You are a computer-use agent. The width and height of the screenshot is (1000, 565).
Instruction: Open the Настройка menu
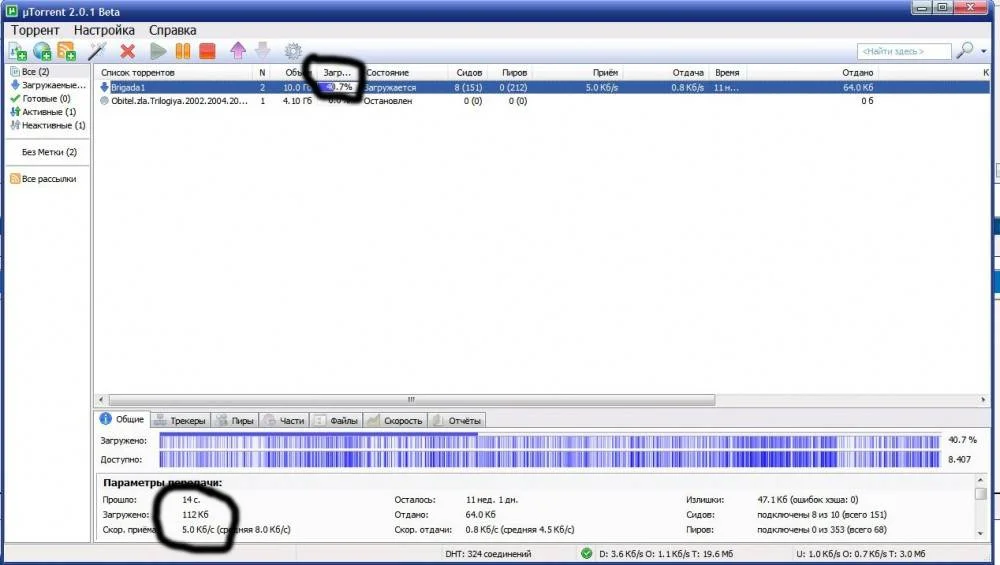click(104, 30)
